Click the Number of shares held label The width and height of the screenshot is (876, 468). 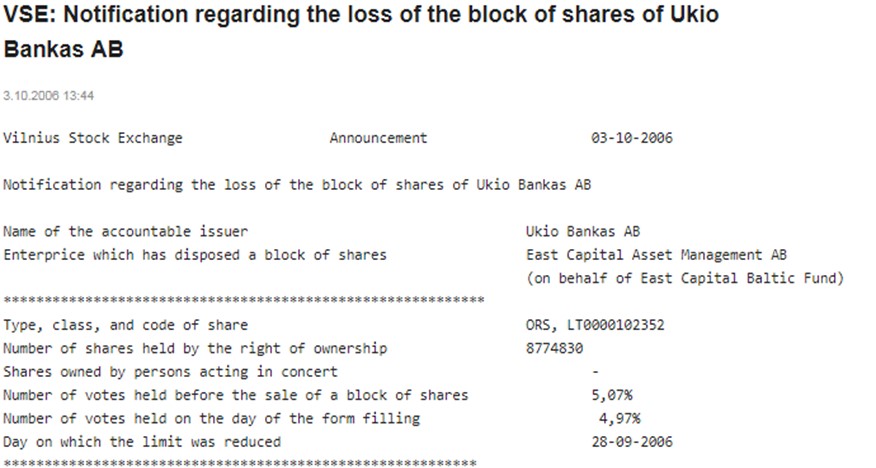click(x=195, y=349)
